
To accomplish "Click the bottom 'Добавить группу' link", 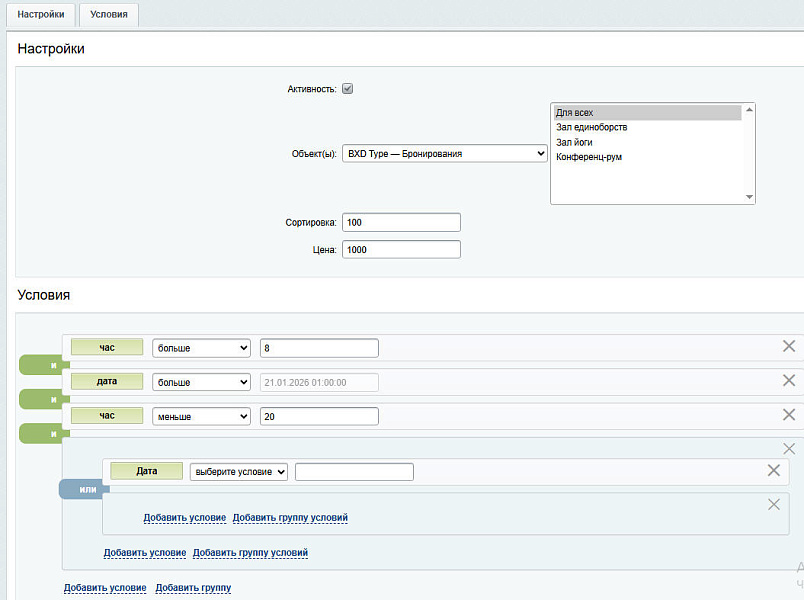I will coord(193,588).
